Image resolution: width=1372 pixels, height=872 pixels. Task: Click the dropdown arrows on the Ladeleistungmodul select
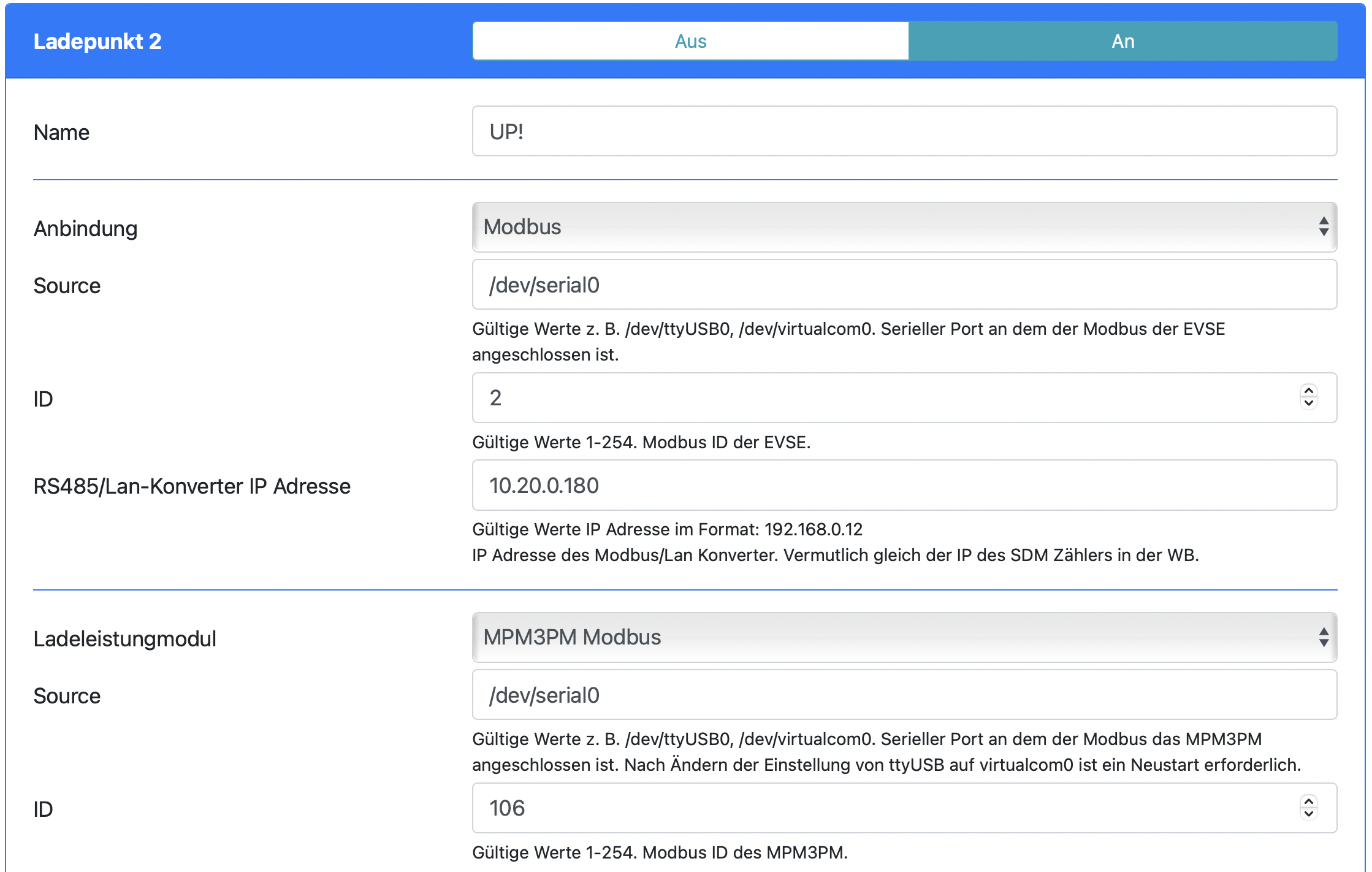pos(1324,637)
